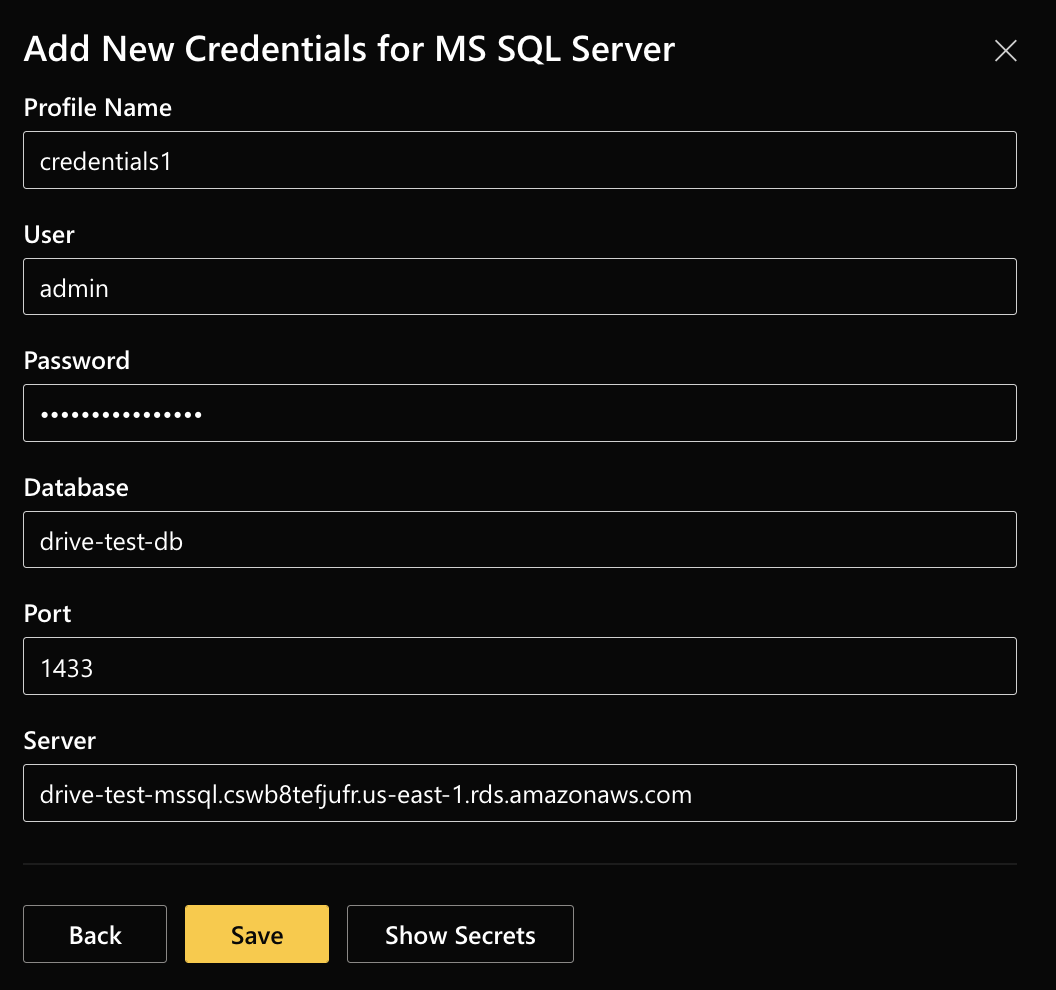Click the Profile Name input field
Image resolution: width=1056 pixels, height=990 pixels.
(x=520, y=160)
